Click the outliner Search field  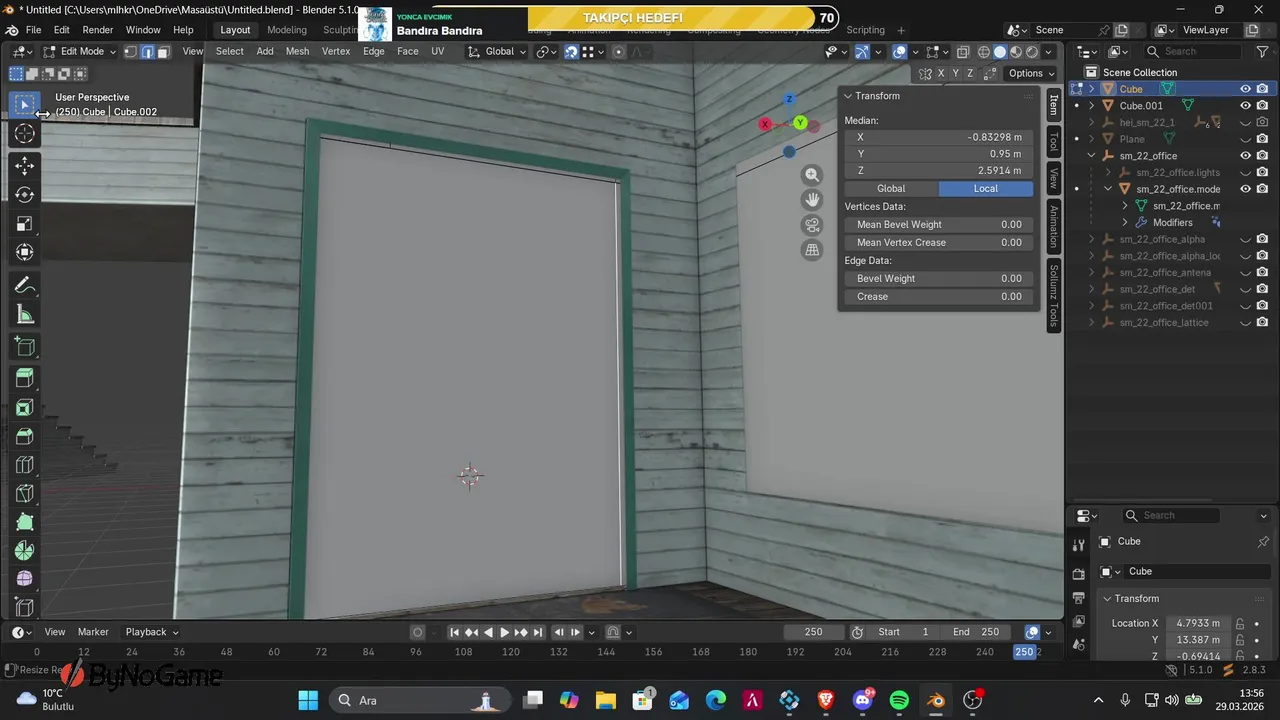1193,52
